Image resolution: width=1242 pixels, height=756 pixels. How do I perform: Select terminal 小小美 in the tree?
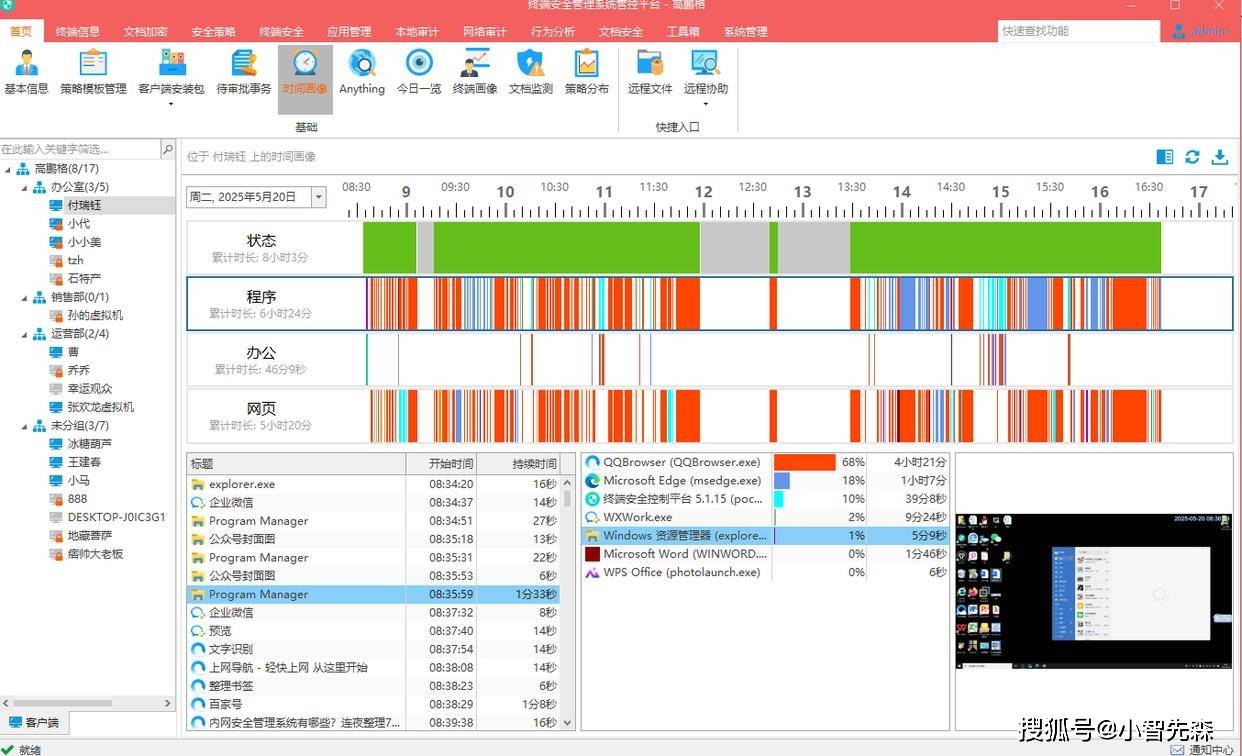coord(84,242)
